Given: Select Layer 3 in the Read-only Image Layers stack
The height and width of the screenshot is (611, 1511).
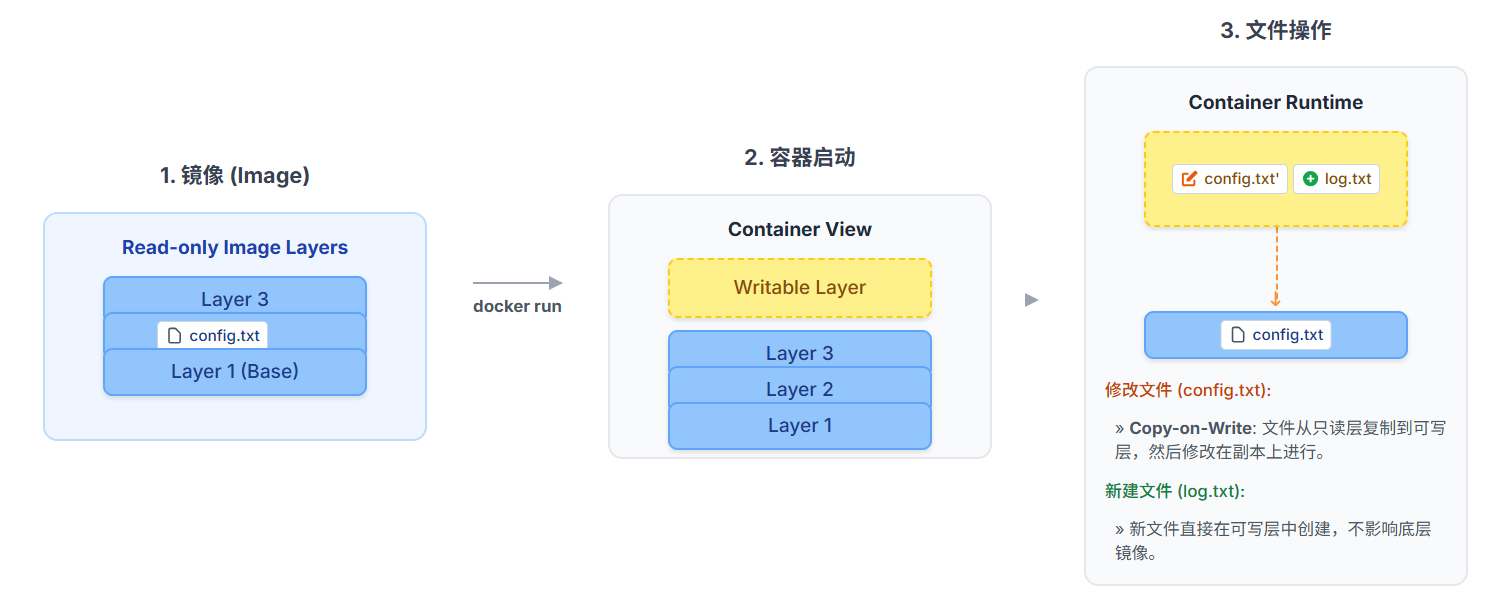Looking at the screenshot, I should [235, 297].
